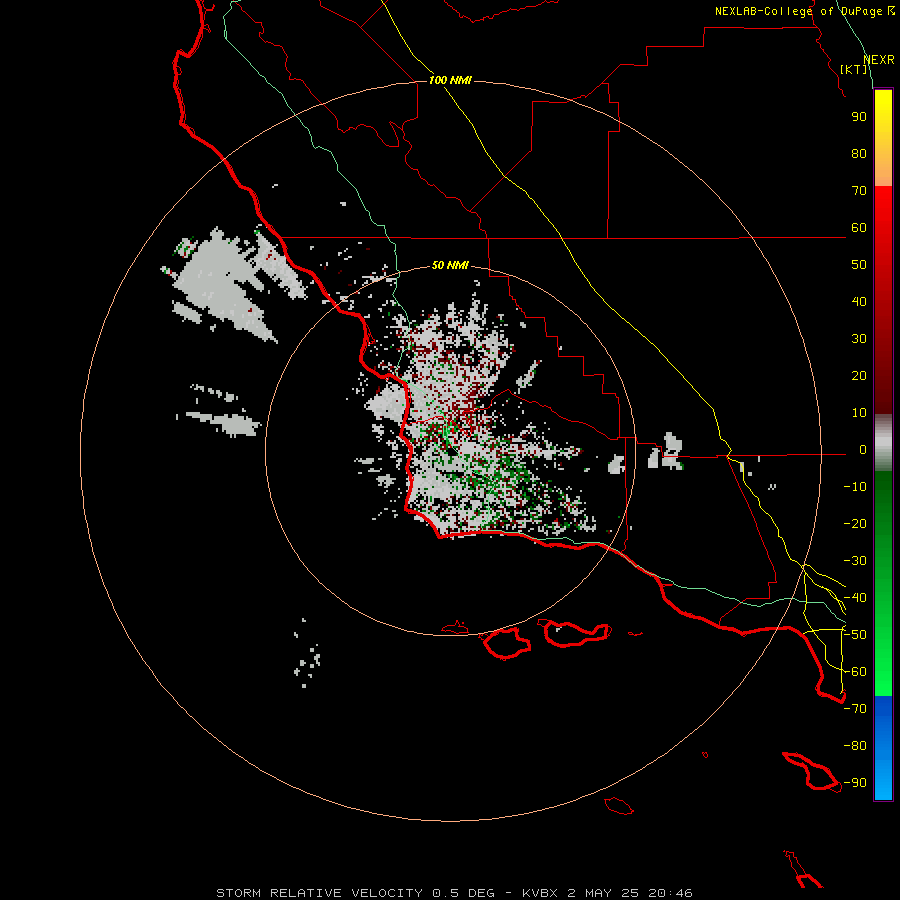Select the -50 value on velocity scale
This screenshot has width=900, height=900.
[x=855, y=635]
